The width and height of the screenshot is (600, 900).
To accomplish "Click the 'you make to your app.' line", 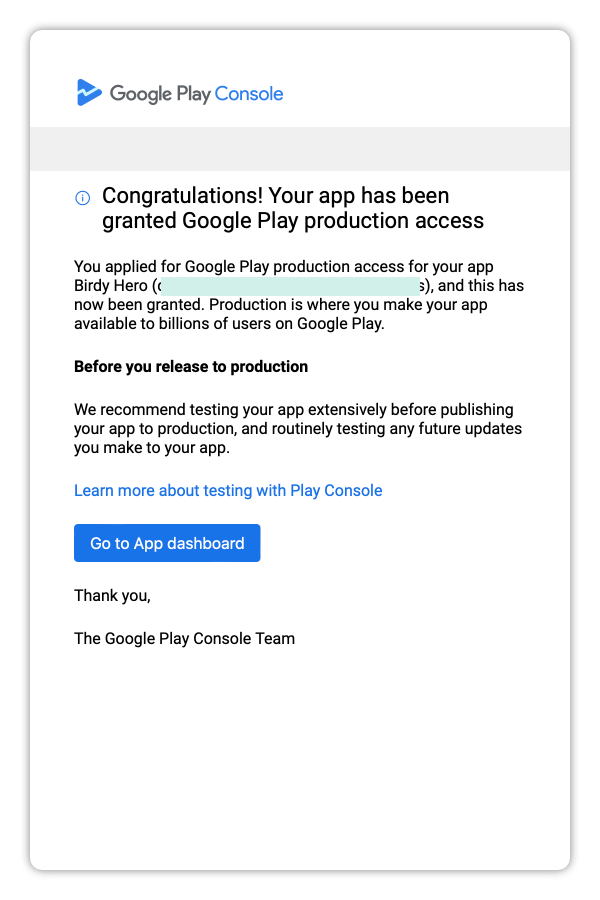I will (x=152, y=448).
